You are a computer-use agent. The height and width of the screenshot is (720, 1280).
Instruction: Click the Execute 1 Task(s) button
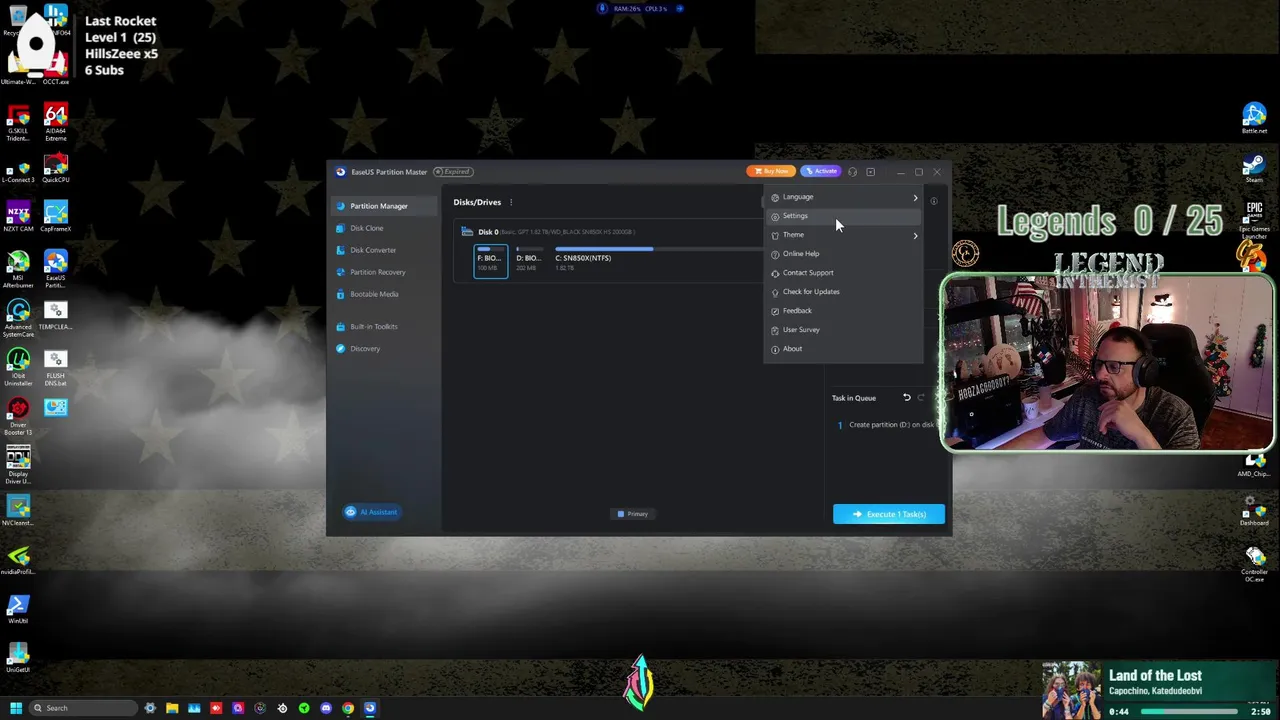pos(889,514)
